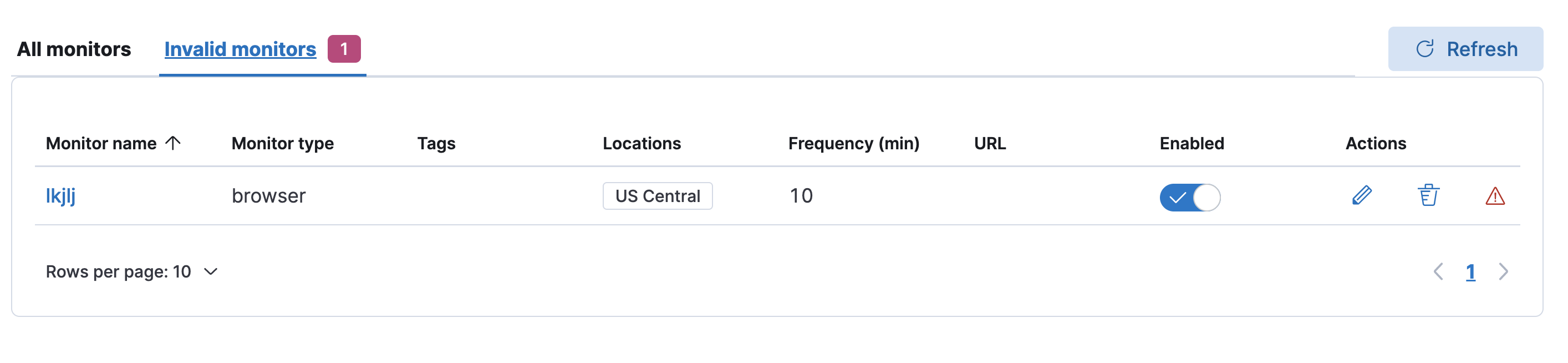This screenshot has height=363, width=1568.
Task: Click the Monitor type column header
Action: (x=282, y=143)
